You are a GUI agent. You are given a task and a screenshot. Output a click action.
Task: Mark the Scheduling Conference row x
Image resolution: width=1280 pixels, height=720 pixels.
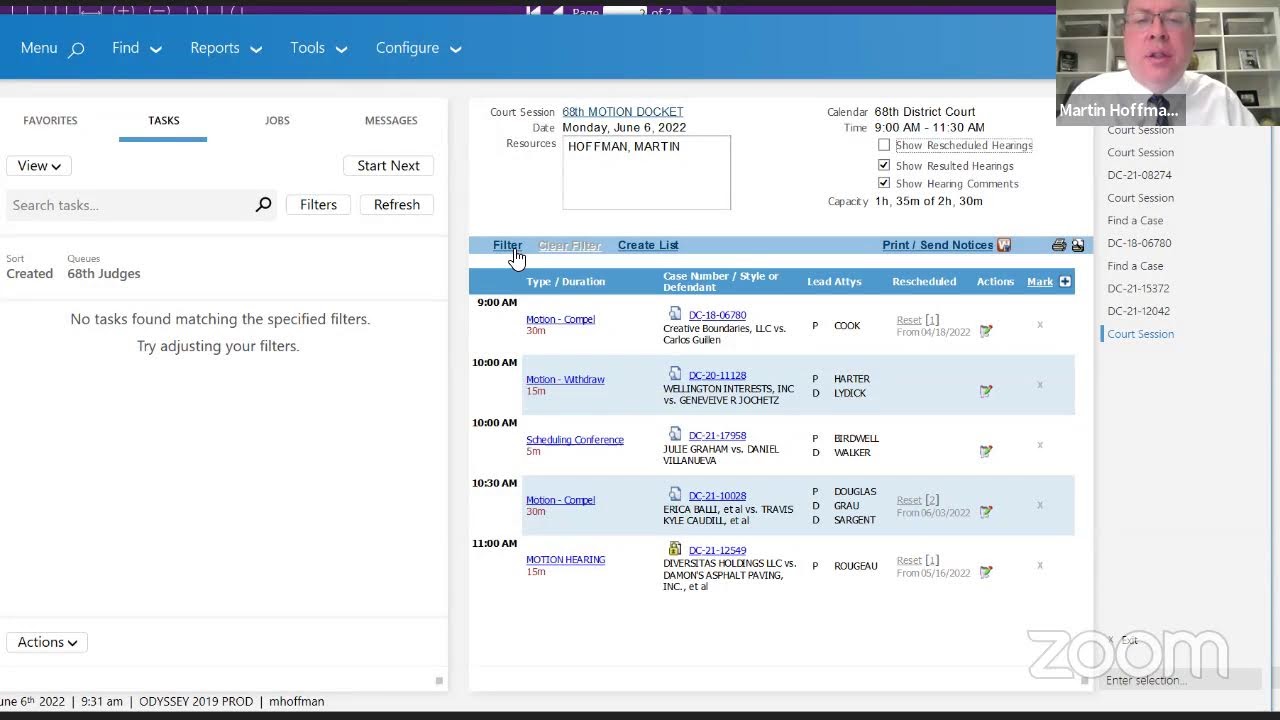click(x=1040, y=444)
